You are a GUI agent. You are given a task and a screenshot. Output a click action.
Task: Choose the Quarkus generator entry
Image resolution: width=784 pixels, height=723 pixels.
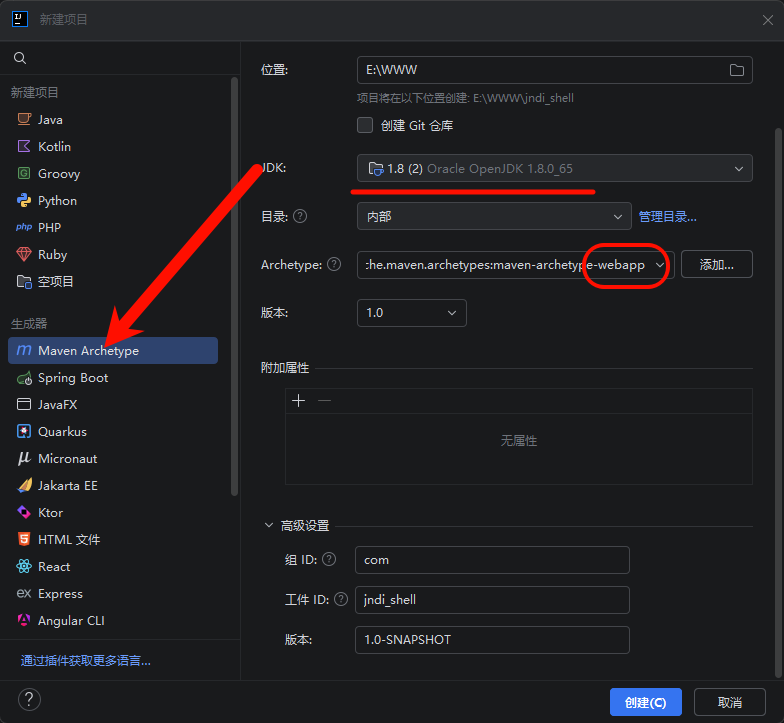(x=113, y=431)
